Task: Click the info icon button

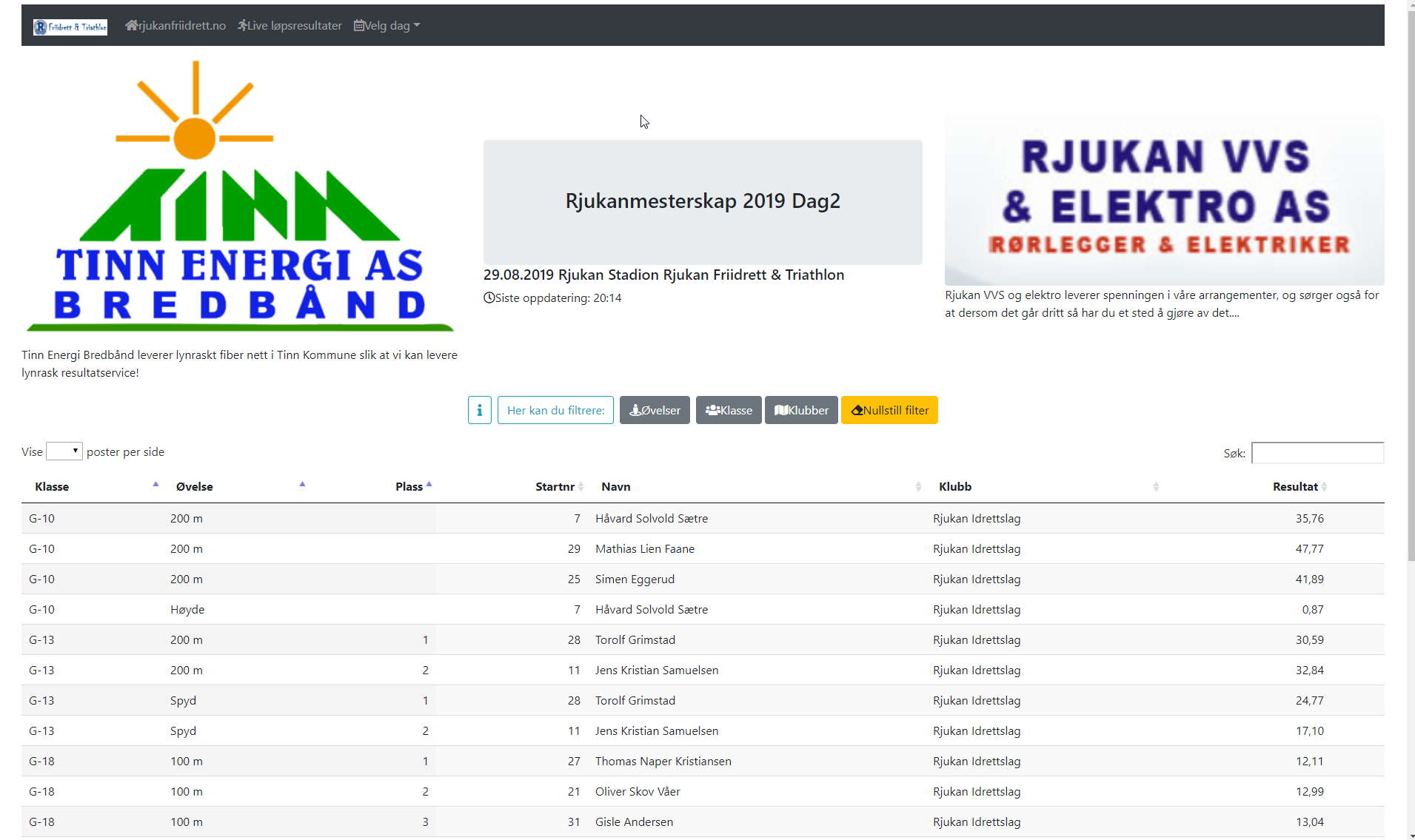Action: click(x=480, y=410)
